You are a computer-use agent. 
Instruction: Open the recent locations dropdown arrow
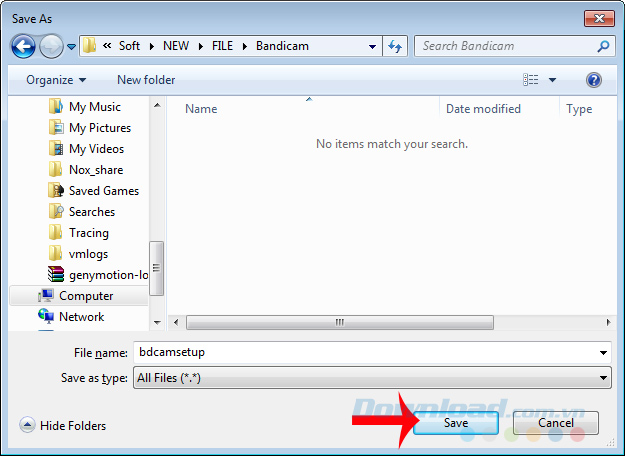[71, 47]
